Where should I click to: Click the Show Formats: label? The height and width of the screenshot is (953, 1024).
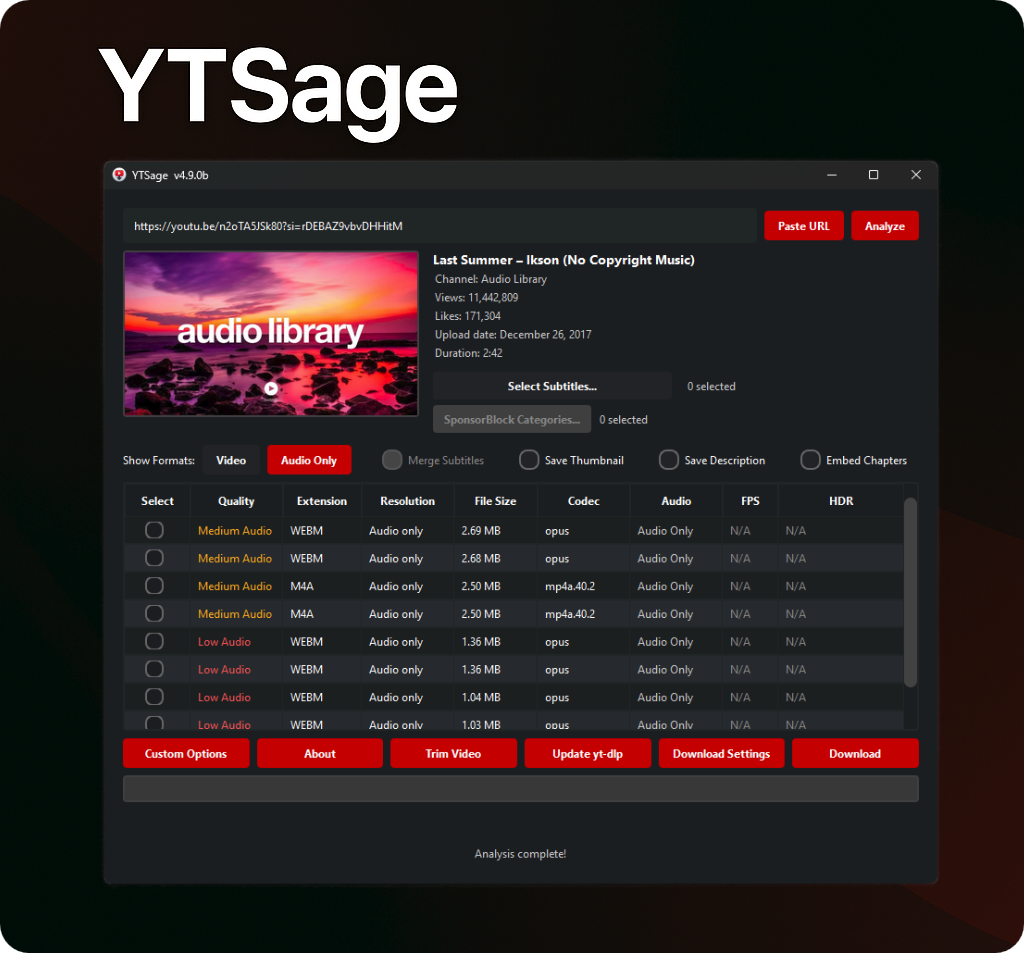click(159, 460)
